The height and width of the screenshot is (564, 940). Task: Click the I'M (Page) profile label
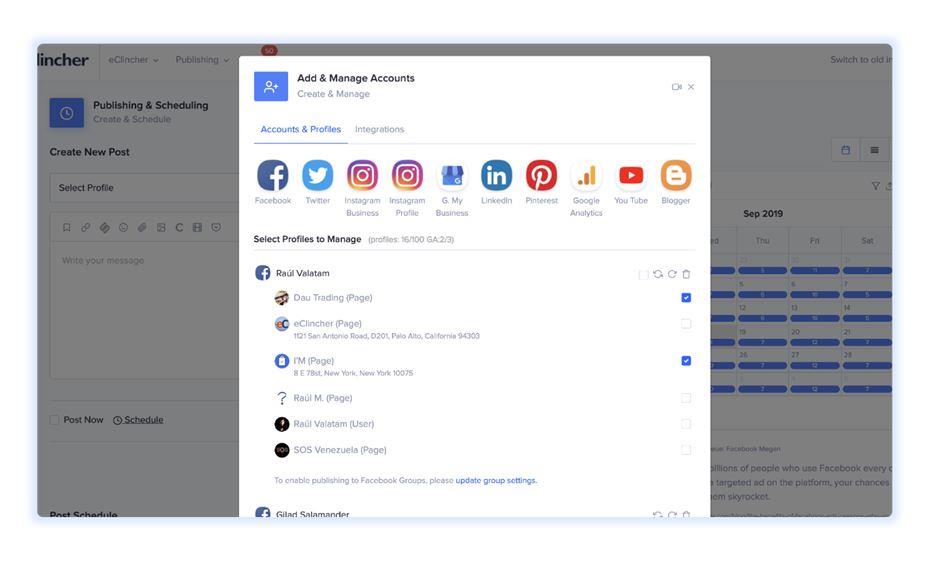(x=314, y=360)
